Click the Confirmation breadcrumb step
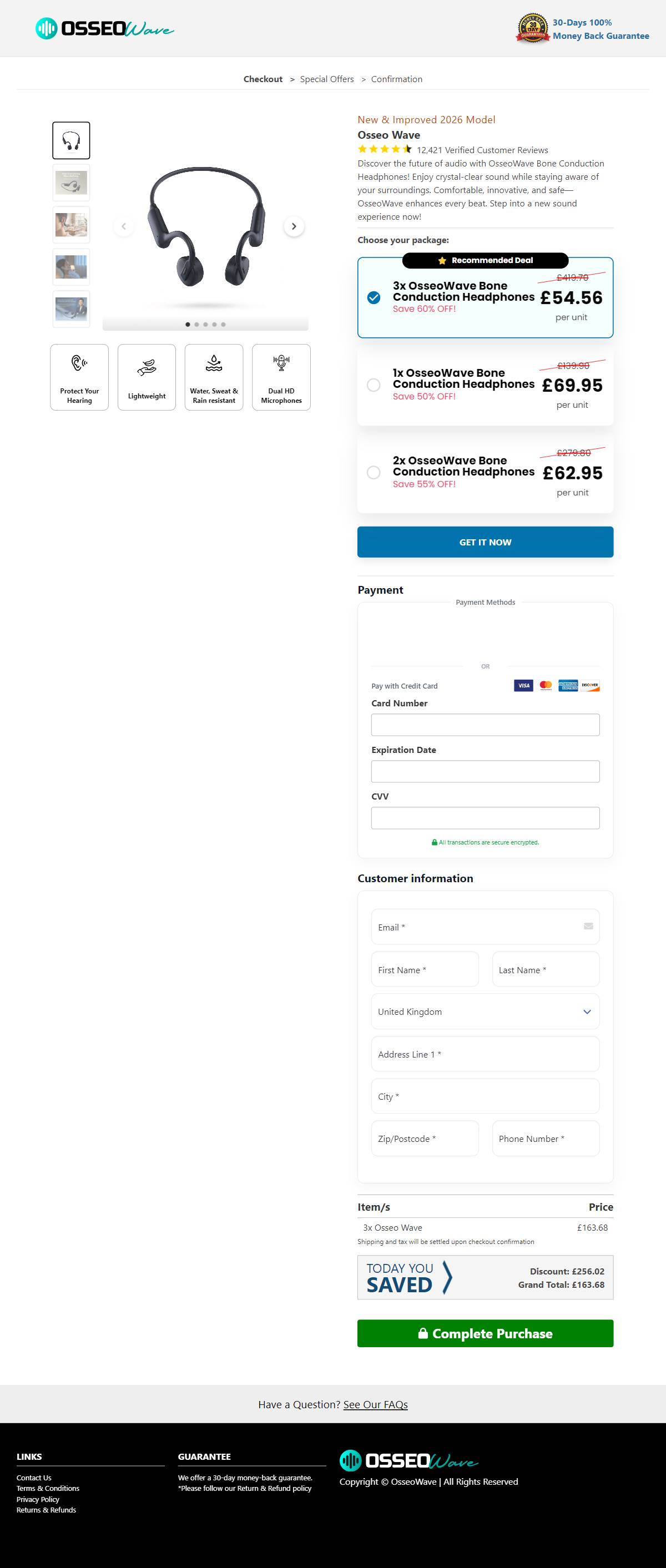666x1568 pixels. 396,79
